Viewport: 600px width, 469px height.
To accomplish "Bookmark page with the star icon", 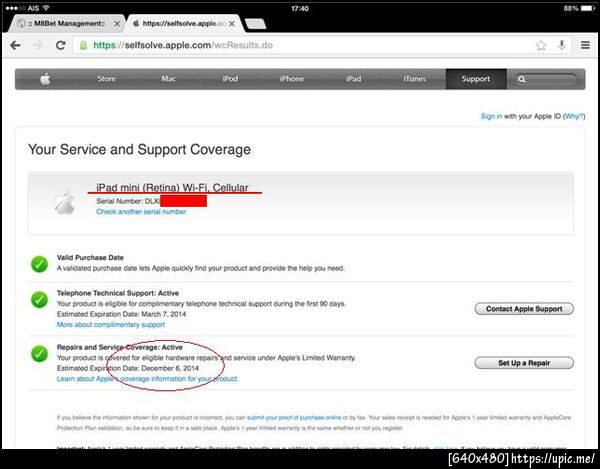I will point(541,46).
